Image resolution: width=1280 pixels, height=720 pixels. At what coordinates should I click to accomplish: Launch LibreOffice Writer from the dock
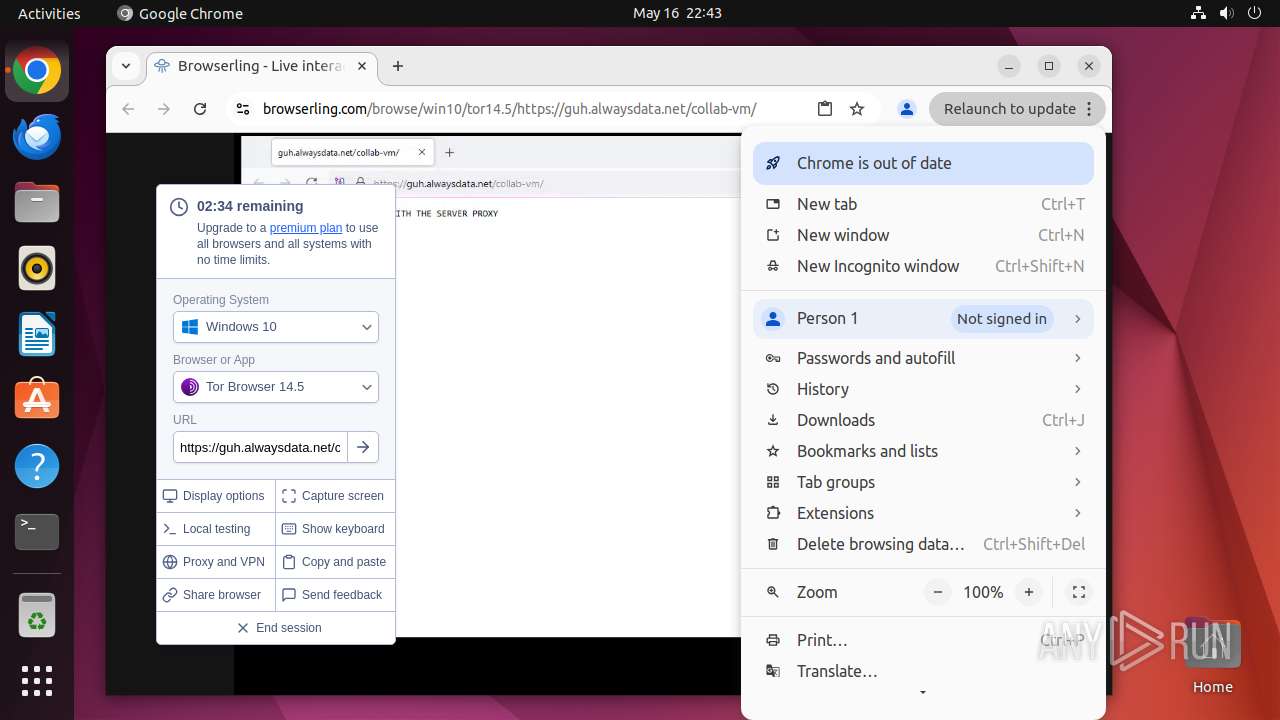[37, 335]
